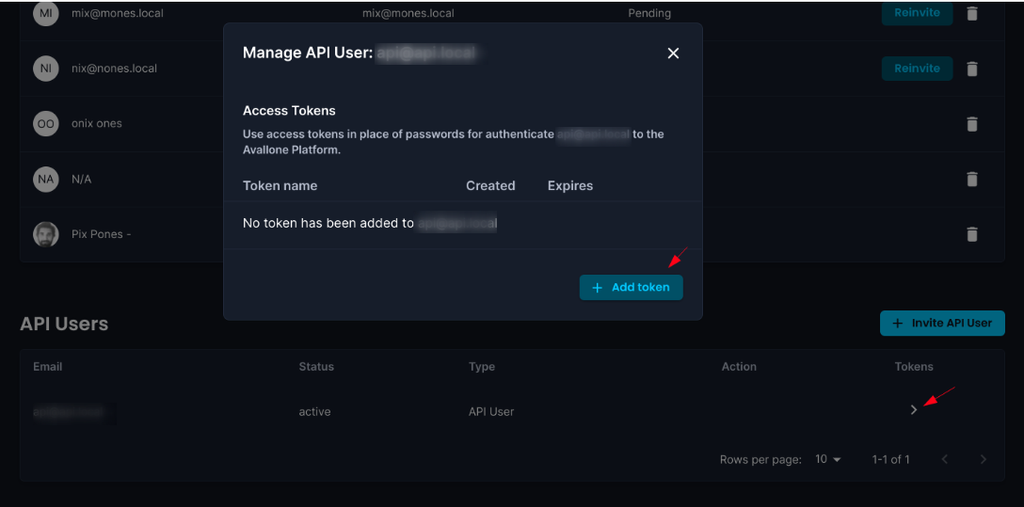
Task: Delete the nix@nones.local user row
Action: click(x=972, y=68)
